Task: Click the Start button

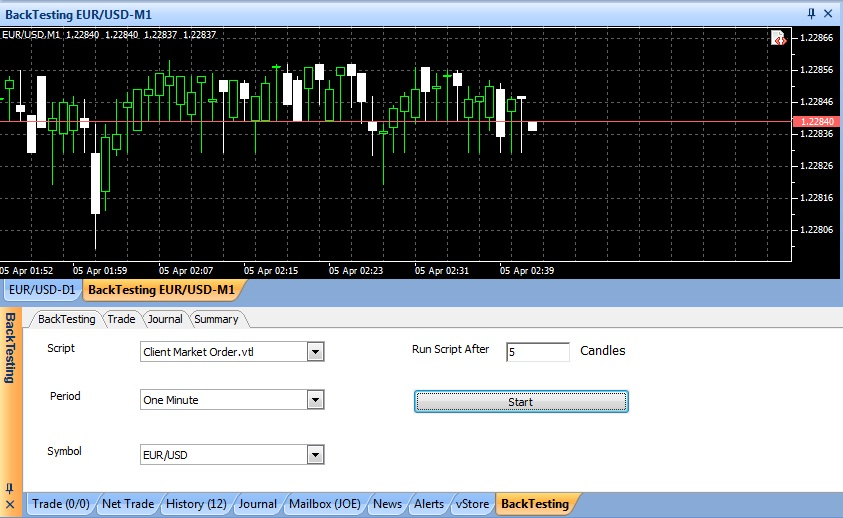Action: click(x=521, y=402)
